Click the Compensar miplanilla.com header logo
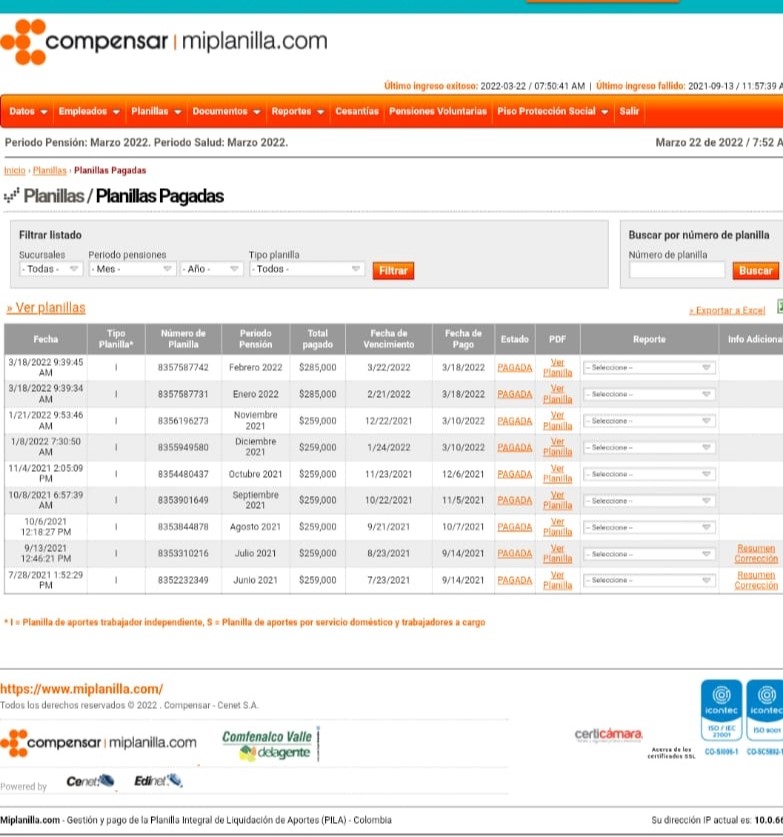 click(x=165, y=42)
